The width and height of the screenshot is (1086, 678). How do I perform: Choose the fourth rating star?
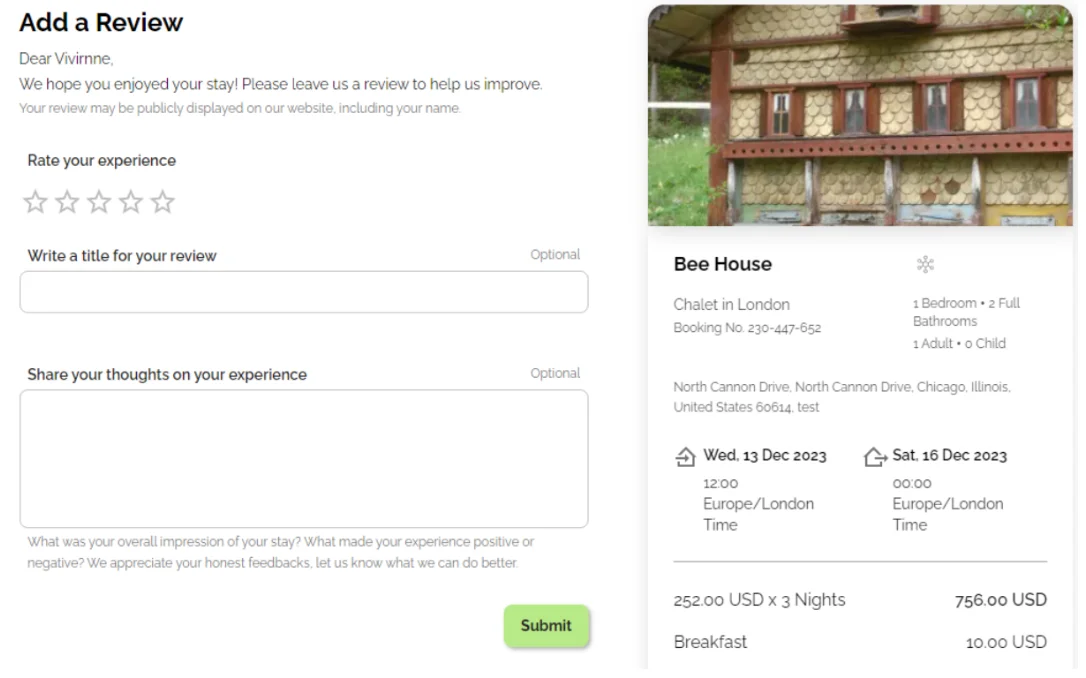(131, 203)
